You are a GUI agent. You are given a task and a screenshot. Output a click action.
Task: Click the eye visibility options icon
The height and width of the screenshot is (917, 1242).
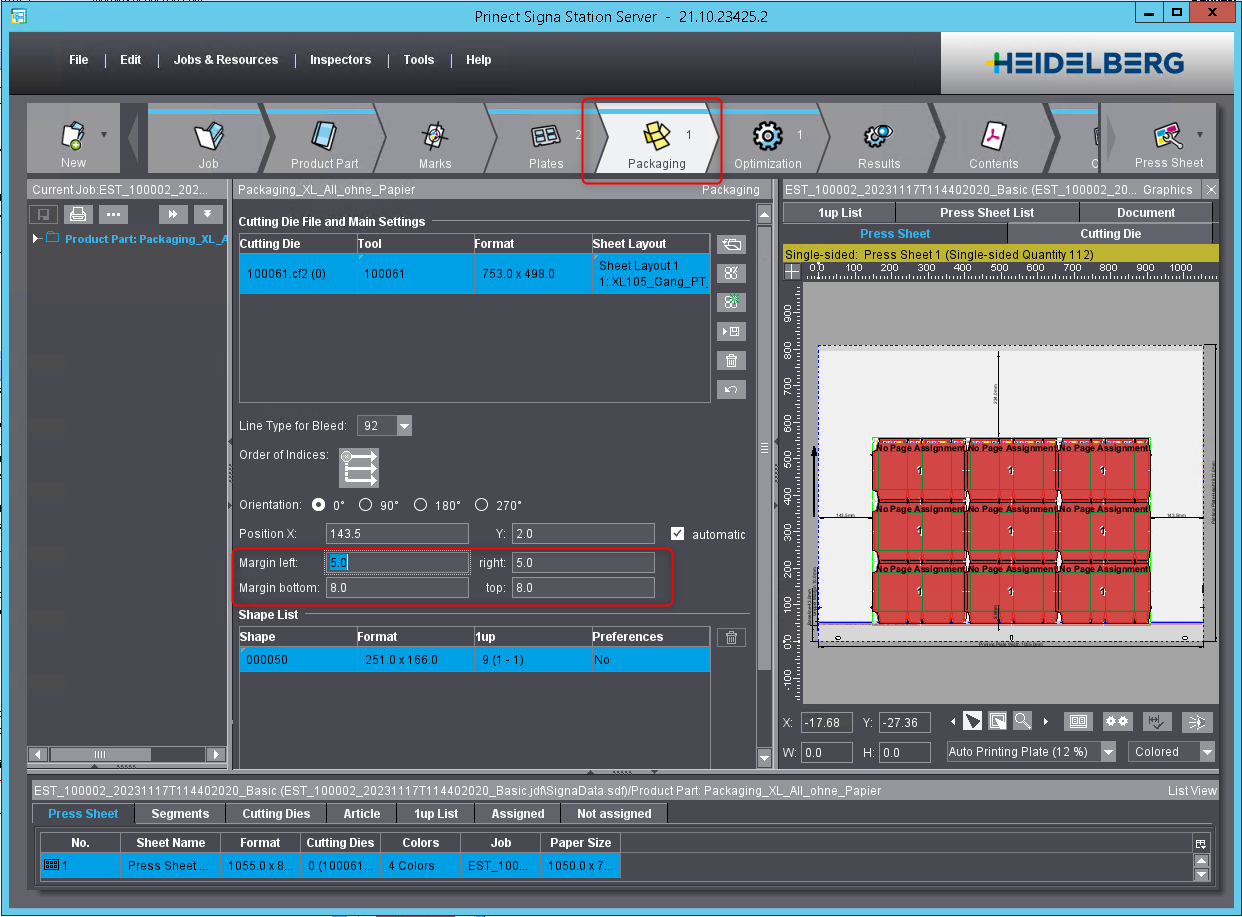1197,721
